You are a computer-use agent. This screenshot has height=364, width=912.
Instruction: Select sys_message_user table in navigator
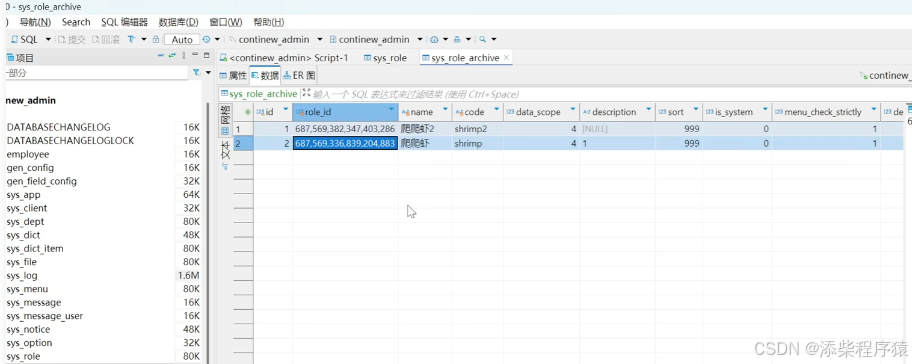[45, 316]
